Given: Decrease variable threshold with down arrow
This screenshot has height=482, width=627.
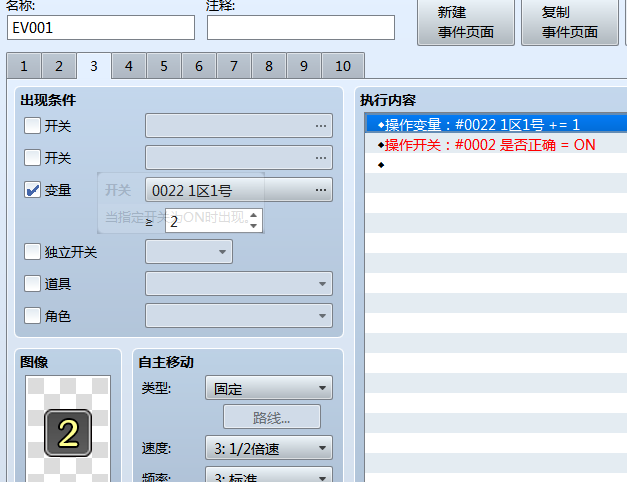Looking at the screenshot, I should (253, 226).
